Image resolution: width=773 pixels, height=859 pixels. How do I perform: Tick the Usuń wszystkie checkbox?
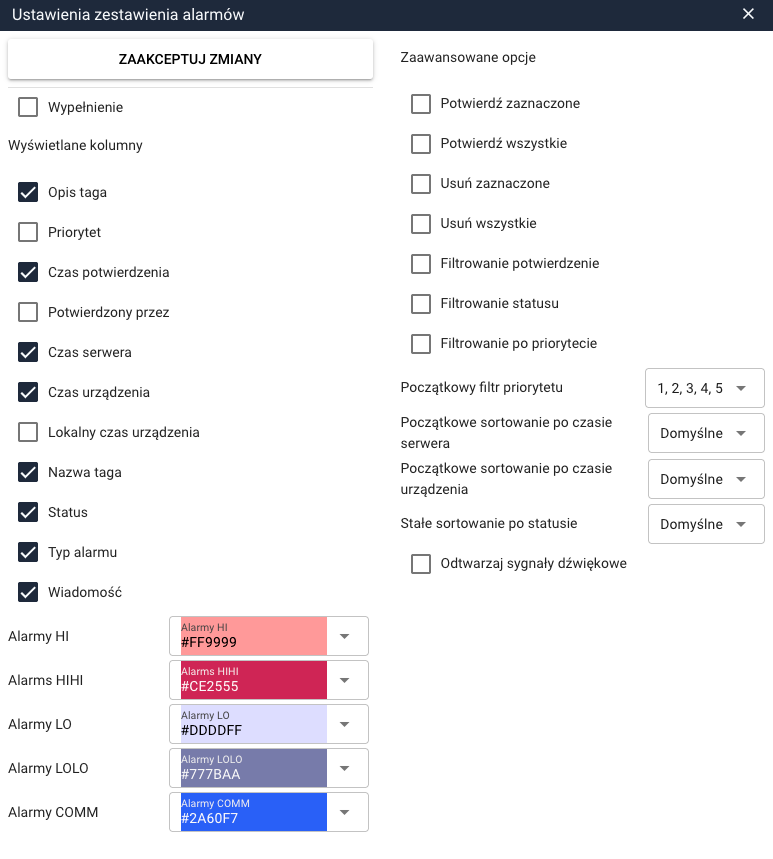(x=421, y=223)
